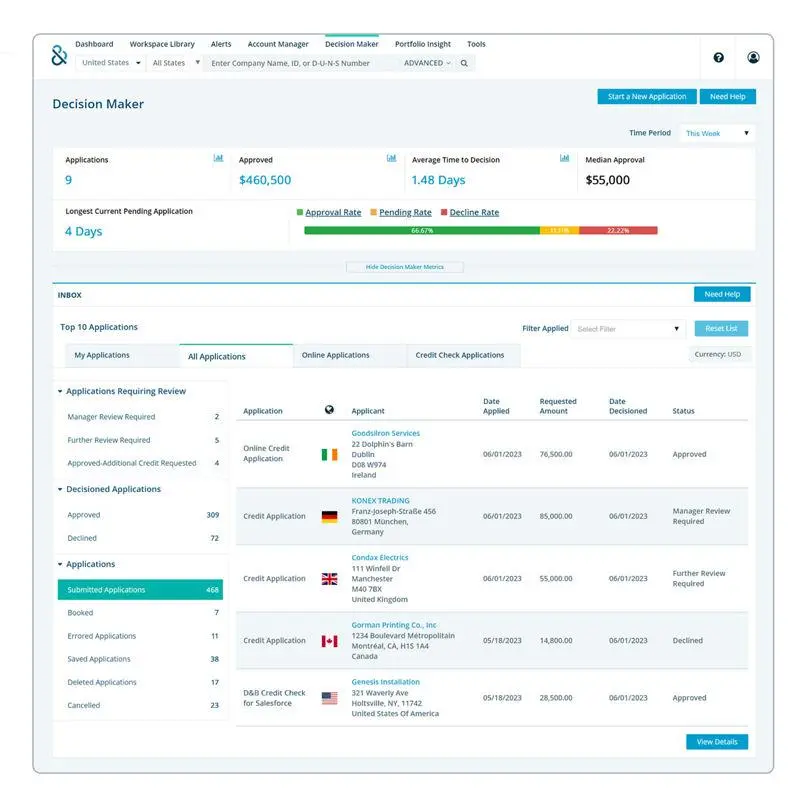Select the Decision Maker menu item
The width and height of the screenshot is (800, 800).
[x=352, y=44]
